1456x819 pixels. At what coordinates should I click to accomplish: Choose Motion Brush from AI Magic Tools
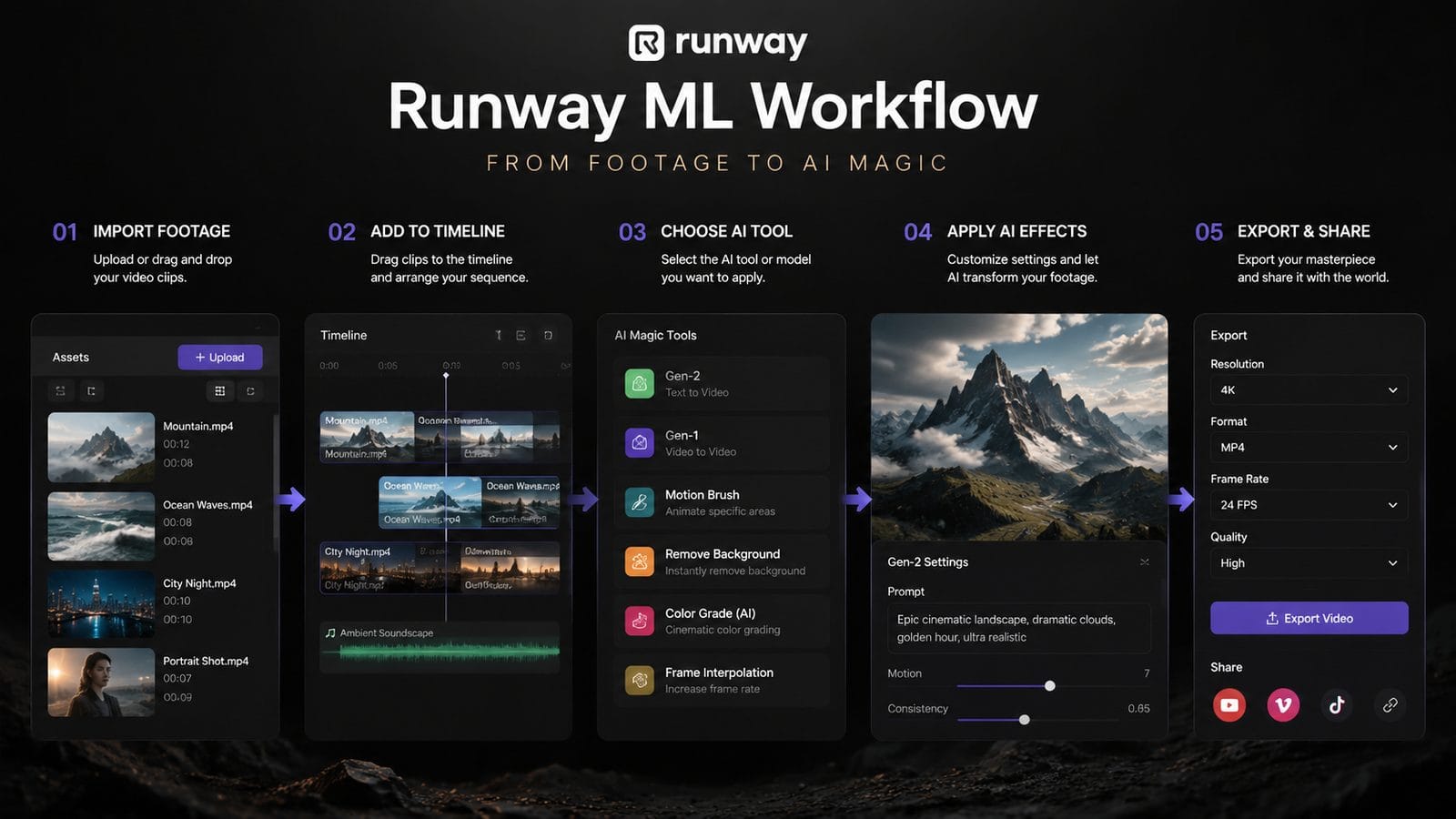pyautogui.click(x=722, y=502)
